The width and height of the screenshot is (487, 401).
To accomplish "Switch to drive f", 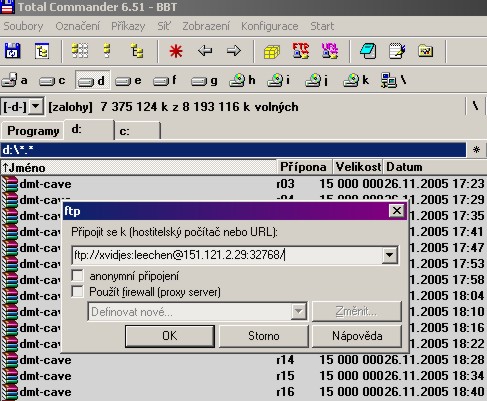I will 165,80.
